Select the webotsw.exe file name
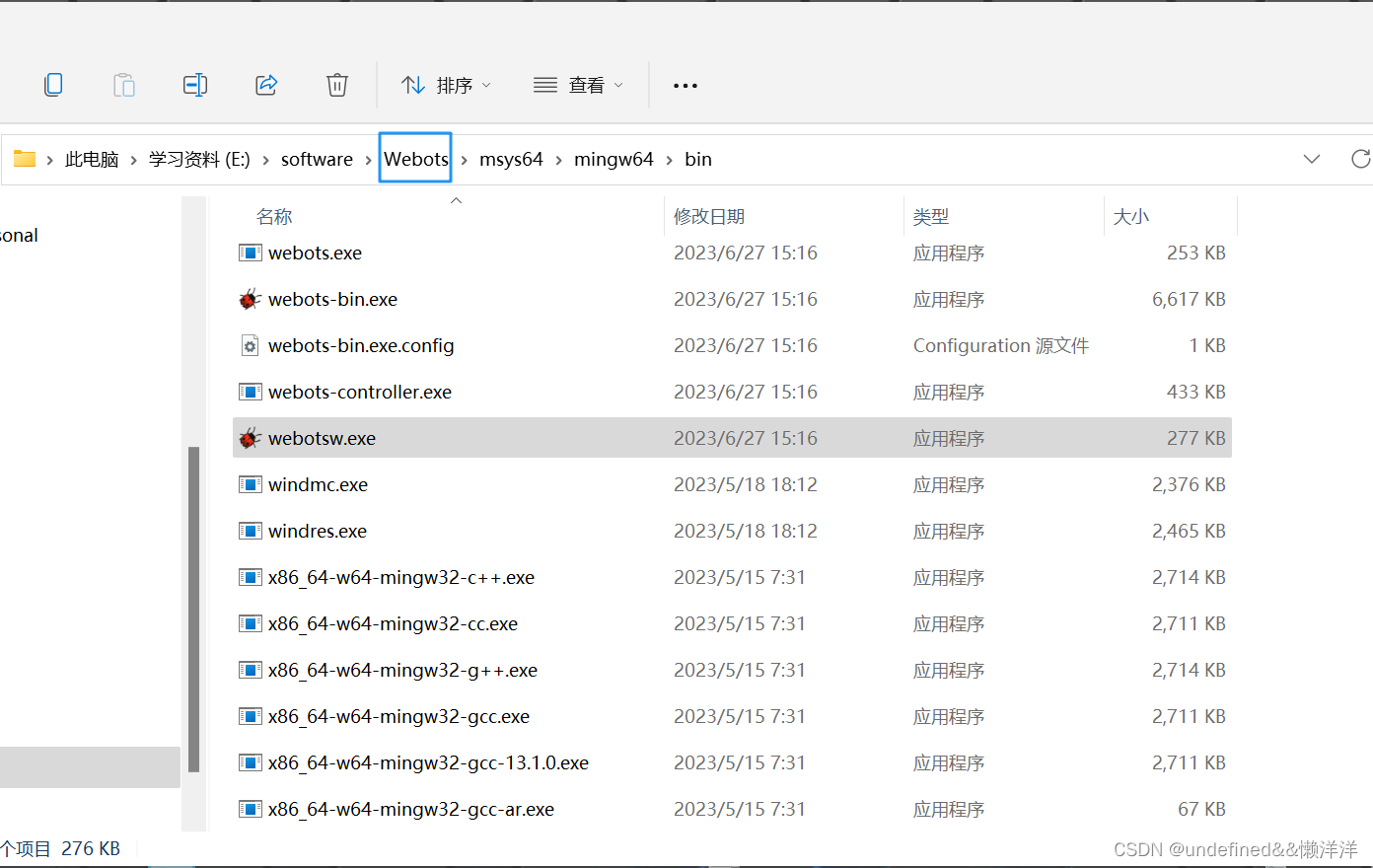The width and height of the screenshot is (1373, 868). pos(322,438)
